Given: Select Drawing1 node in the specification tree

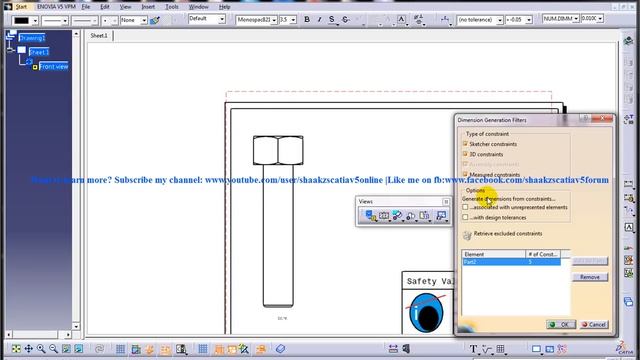Looking at the screenshot, I should tap(32, 38).
